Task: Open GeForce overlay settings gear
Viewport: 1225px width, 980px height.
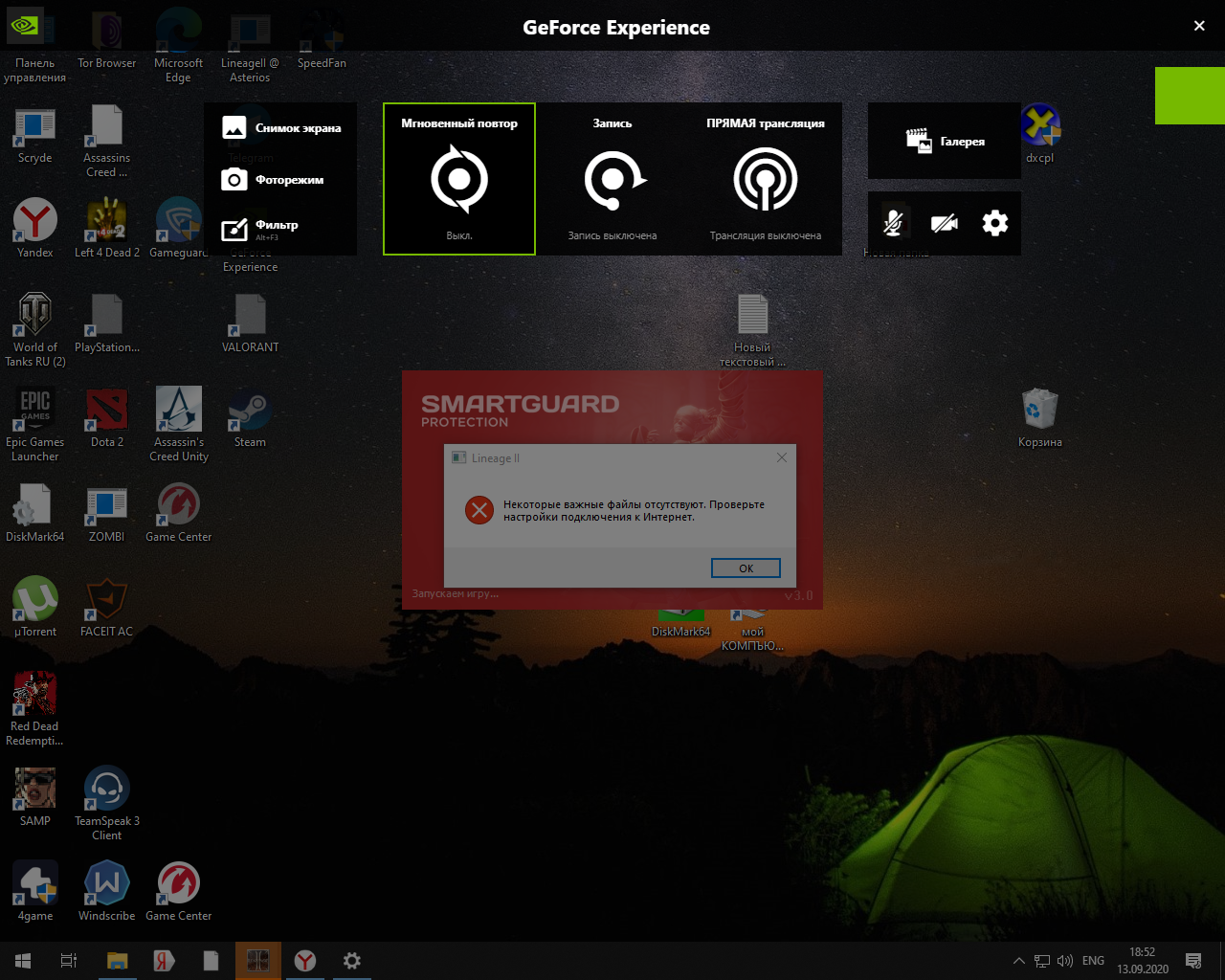Action: pyautogui.click(x=995, y=223)
